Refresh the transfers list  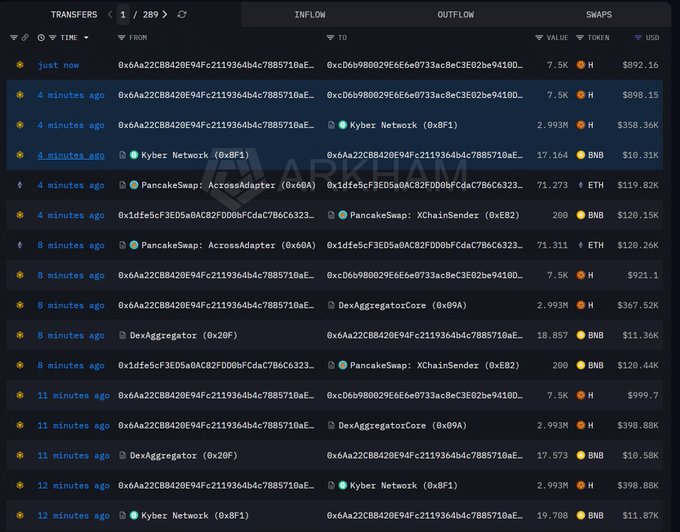click(182, 14)
